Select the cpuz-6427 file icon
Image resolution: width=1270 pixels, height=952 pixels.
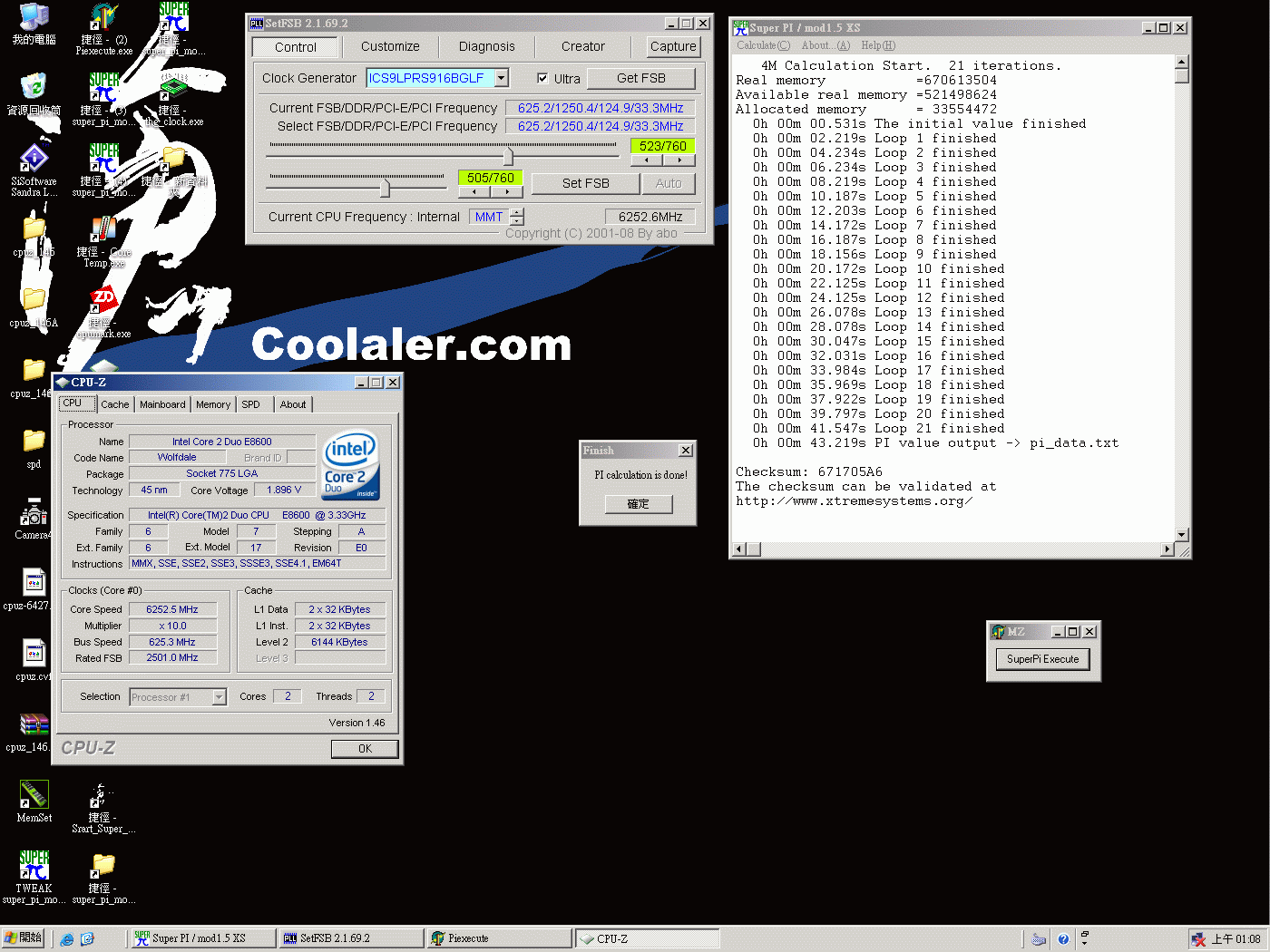34,589
